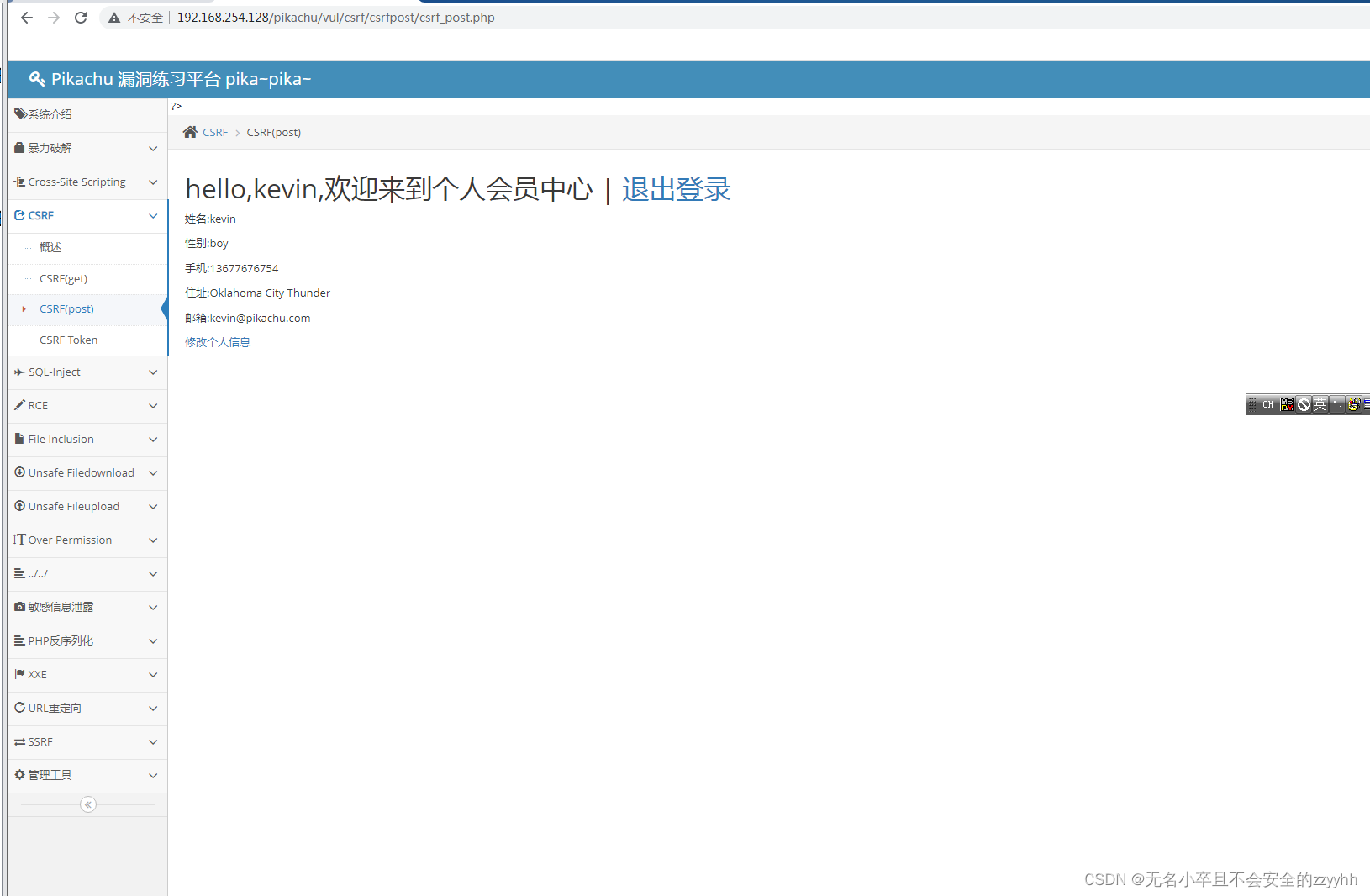Screen dimensions: 1370x896
Task: Click the URL重定向 refresh icon
Action: click(20, 708)
